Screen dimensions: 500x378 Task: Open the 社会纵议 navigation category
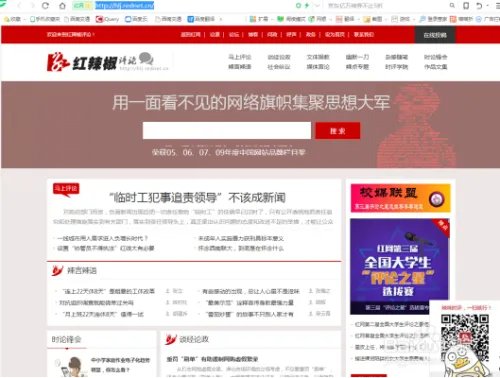(279, 67)
